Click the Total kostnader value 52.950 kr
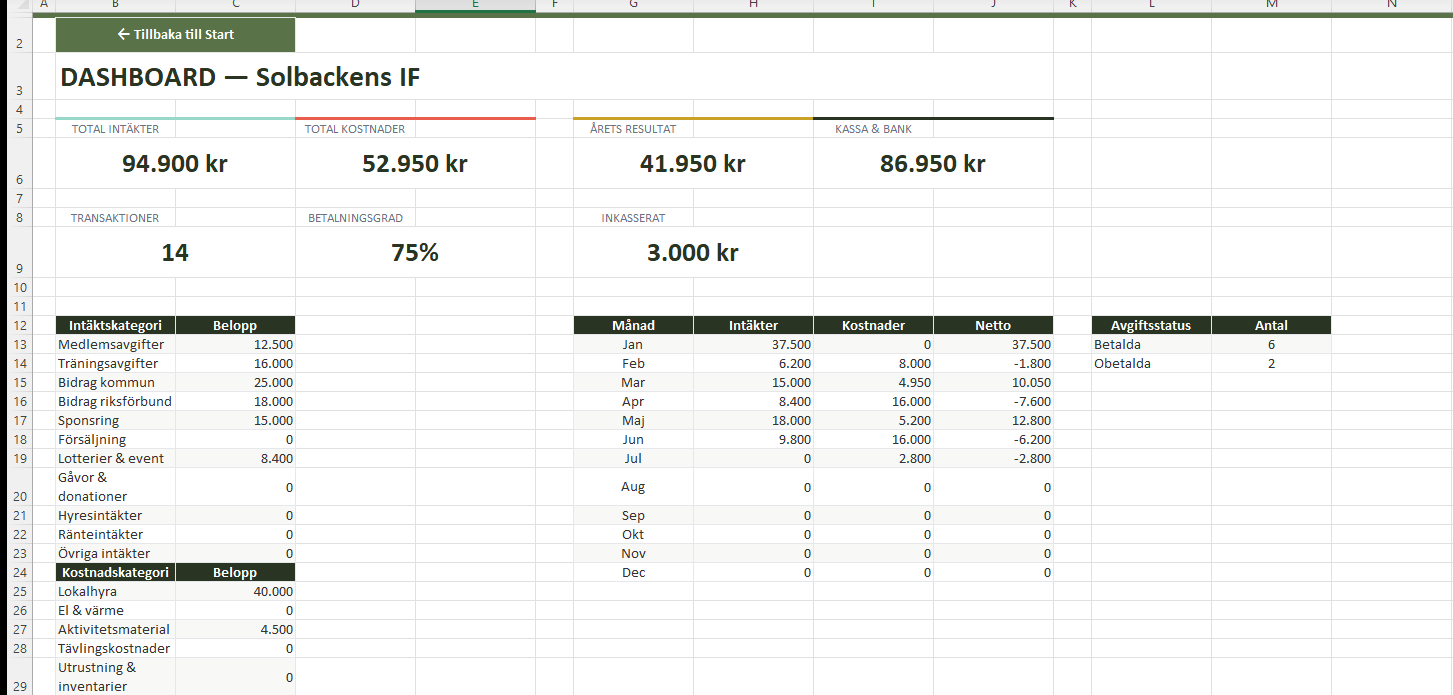This screenshot has height=695, width=1453. [415, 164]
